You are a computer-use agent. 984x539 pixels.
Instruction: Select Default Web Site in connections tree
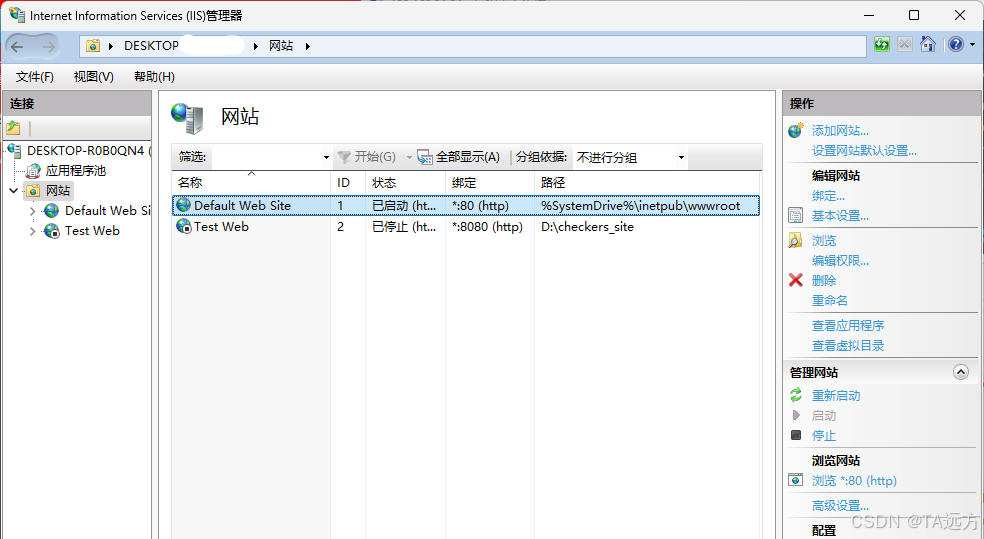[x=107, y=211]
